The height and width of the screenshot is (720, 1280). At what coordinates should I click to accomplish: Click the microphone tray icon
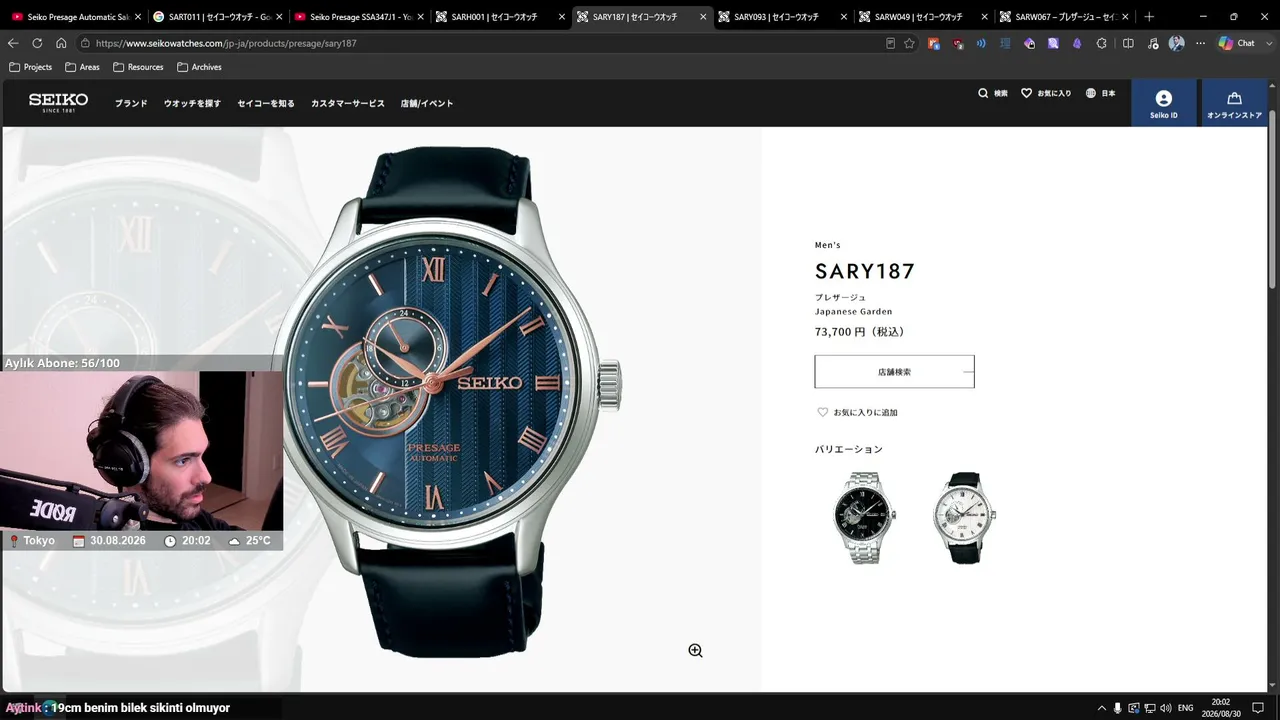point(1118,708)
